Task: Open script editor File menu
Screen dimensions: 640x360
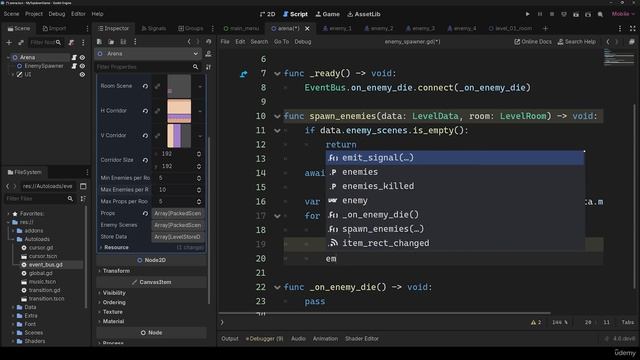Action: coord(225,42)
